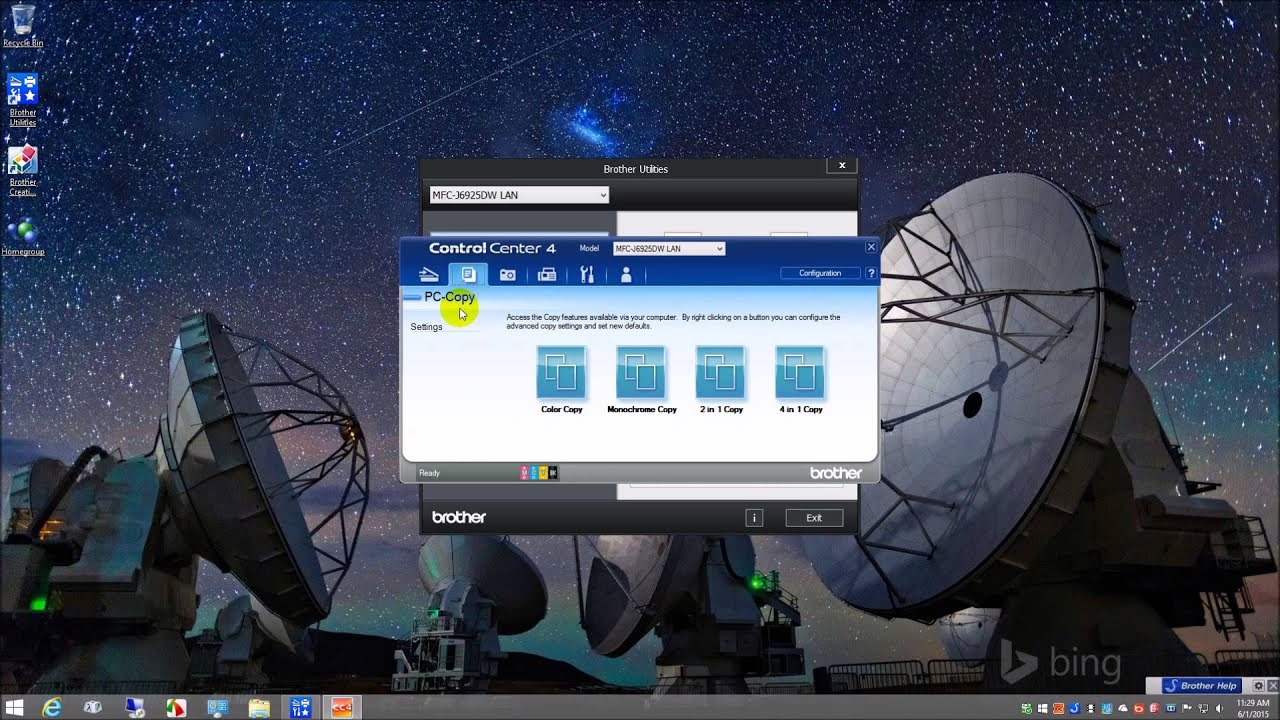The width and height of the screenshot is (1280, 720).
Task: Click the Brother Utilities taskbar button
Action: (x=300, y=708)
